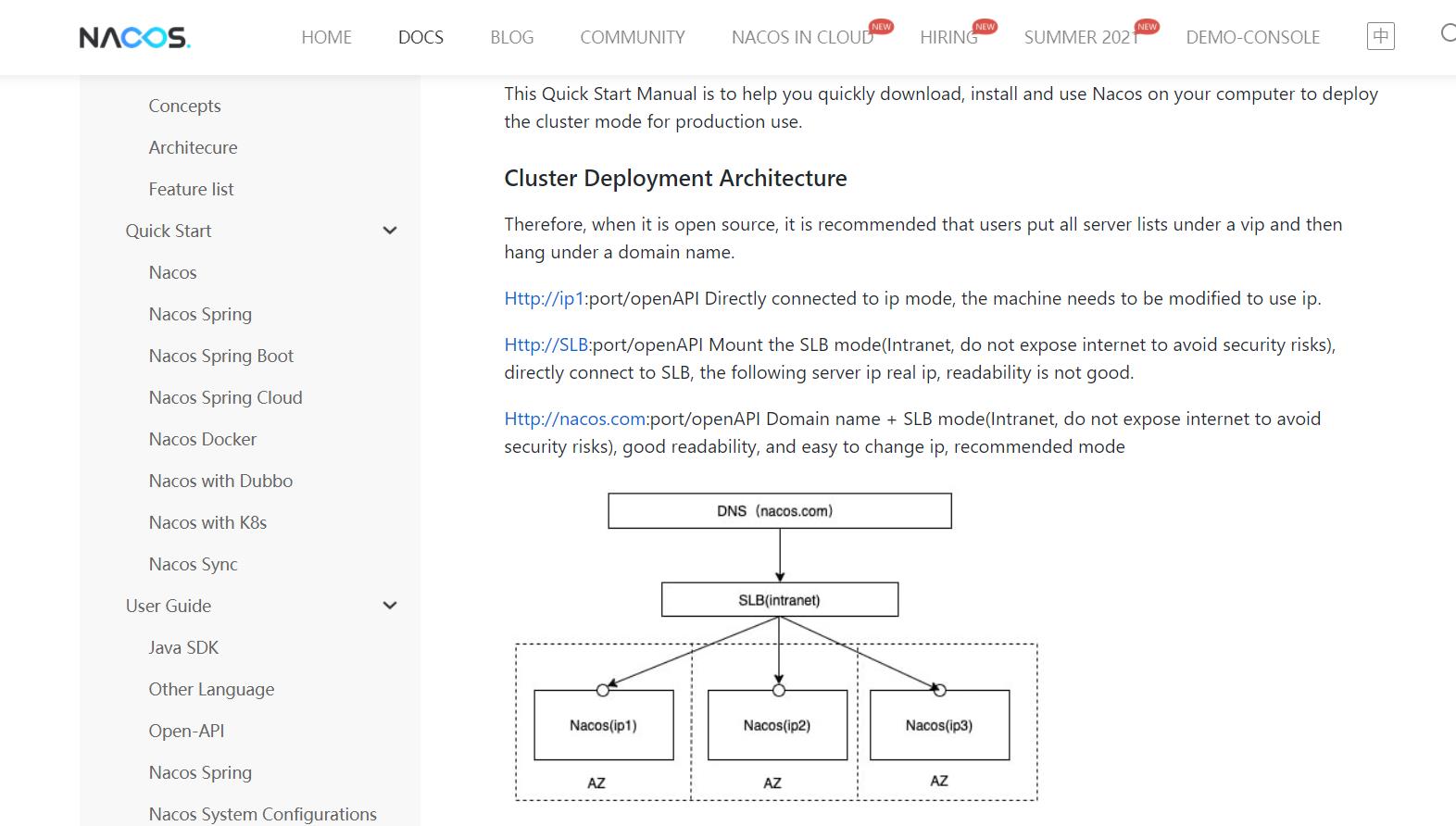Open the Nacos Docker page
1456x826 pixels.
tap(202, 439)
